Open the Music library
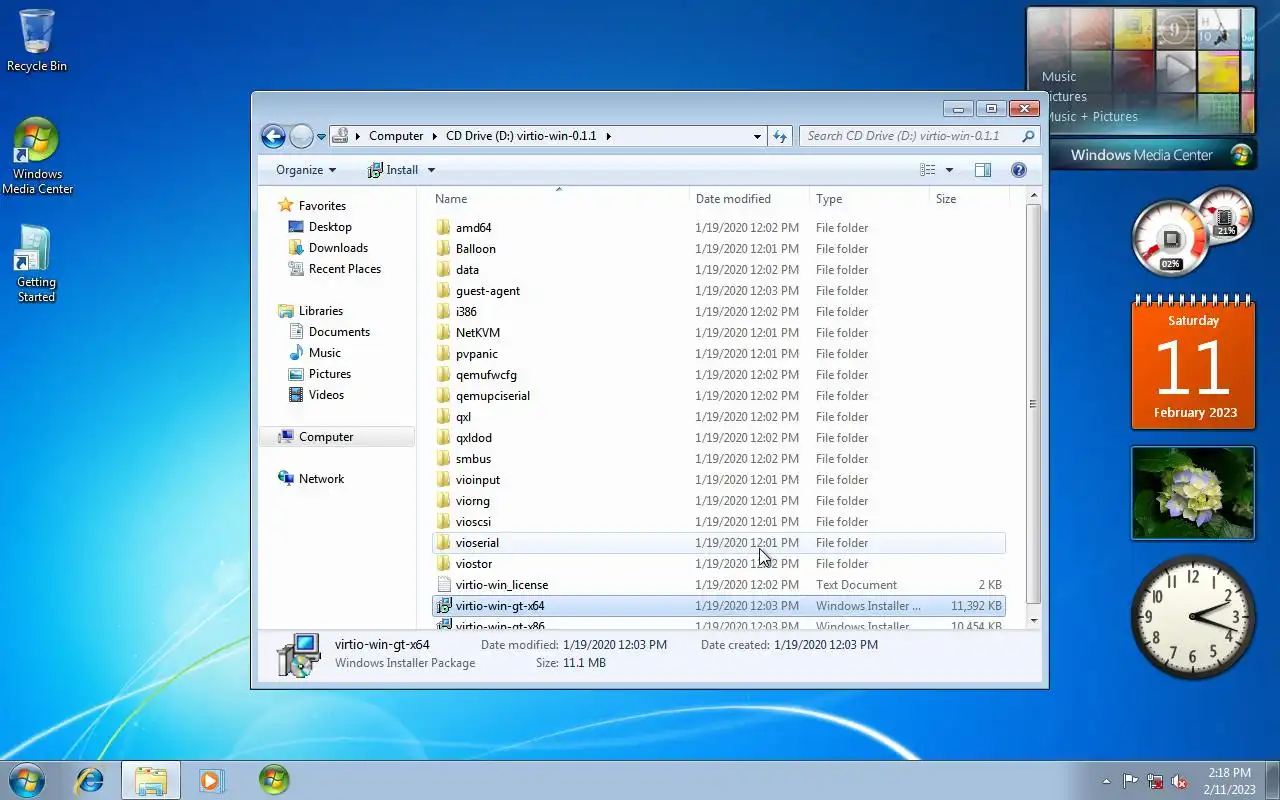The width and height of the screenshot is (1280, 800). pyautogui.click(x=324, y=353)
